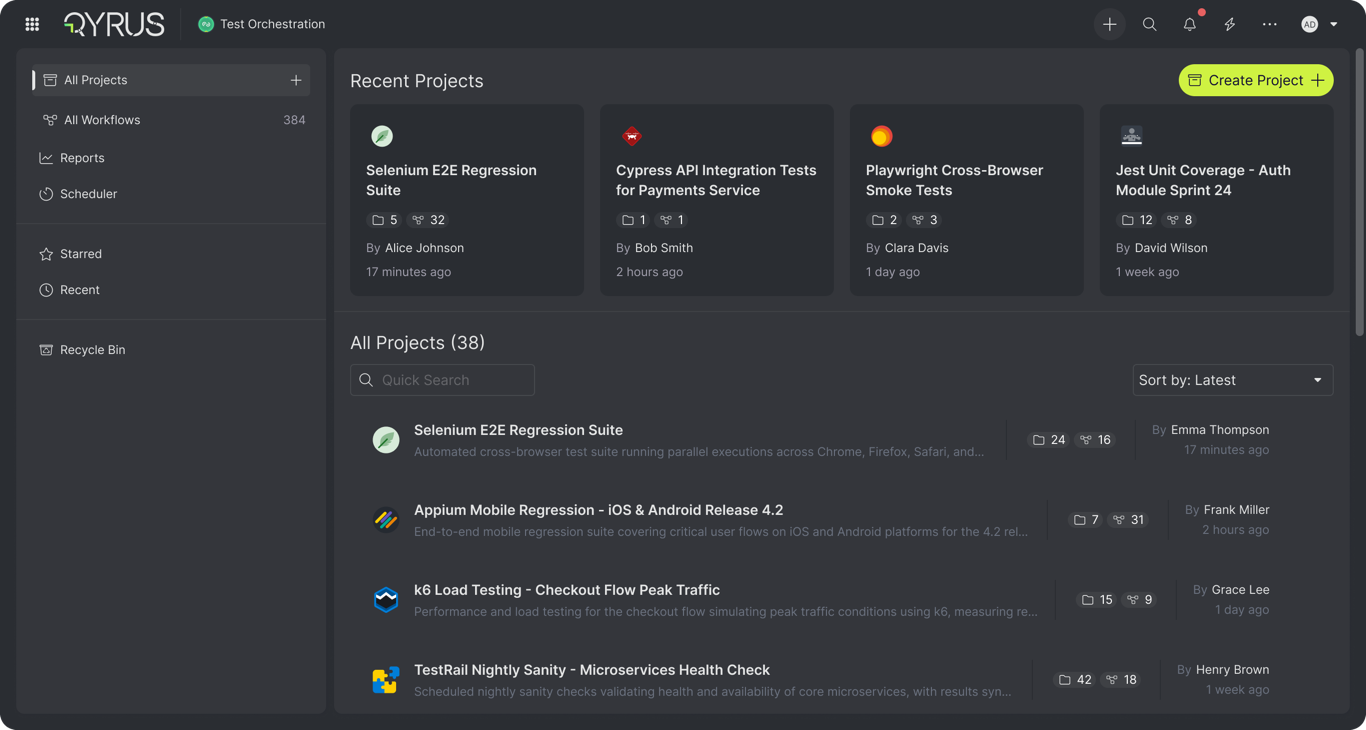The width and height of the screenshot is (1366, 730).
Task: Open k6 Load Testing Checkout Flow row
Action: coord(842,600)
